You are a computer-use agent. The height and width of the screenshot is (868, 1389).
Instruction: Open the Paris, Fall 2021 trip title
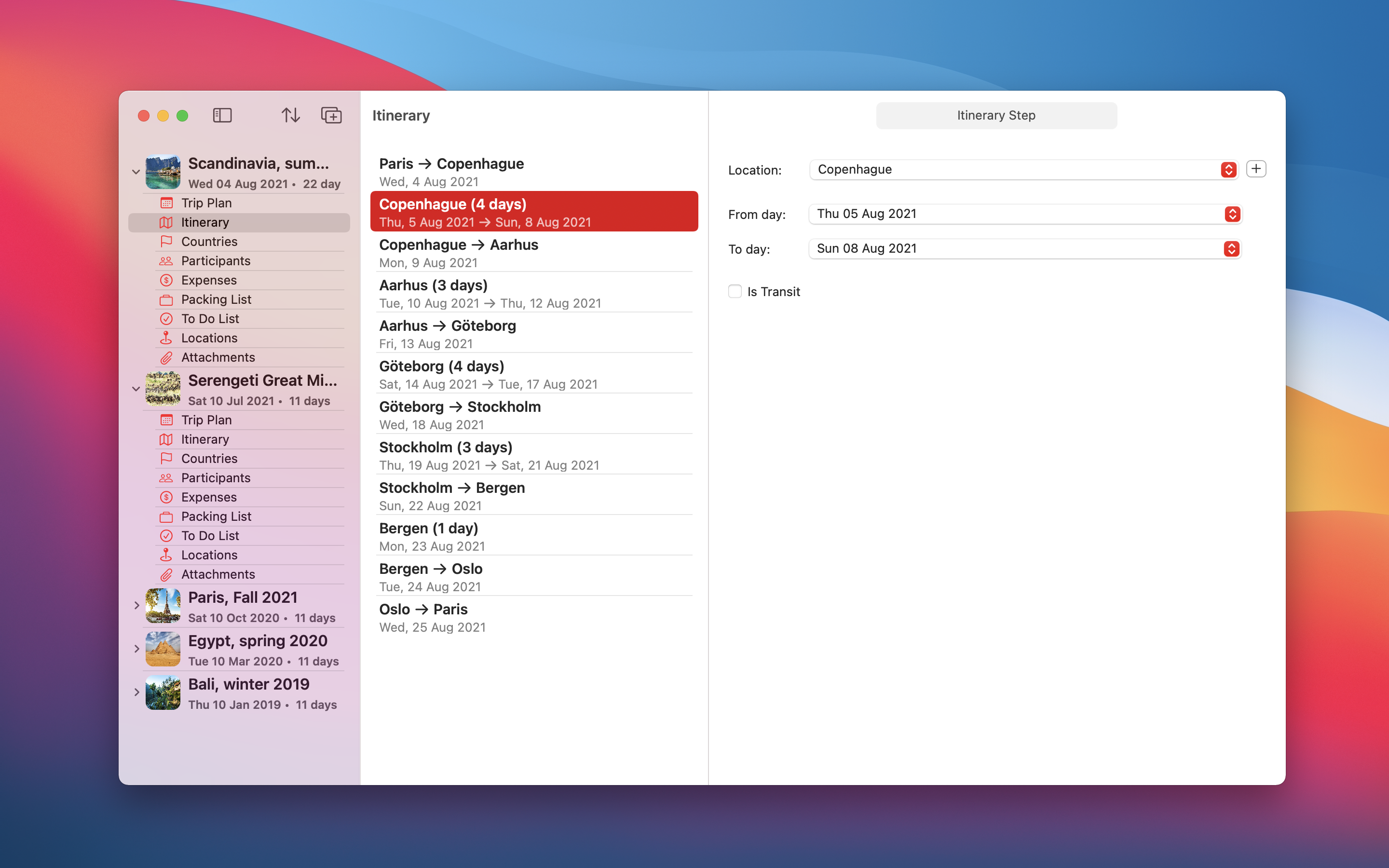[x=243, y=597]
